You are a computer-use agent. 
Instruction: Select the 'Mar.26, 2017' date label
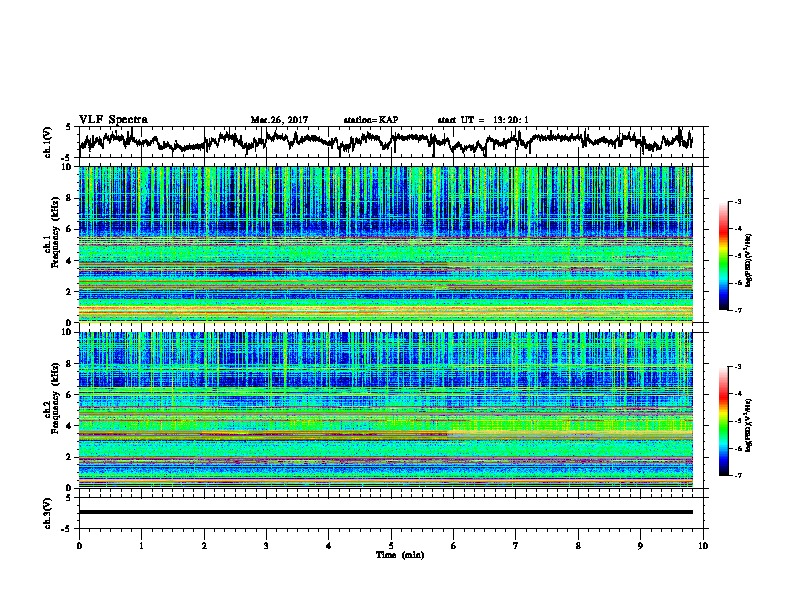279,120
